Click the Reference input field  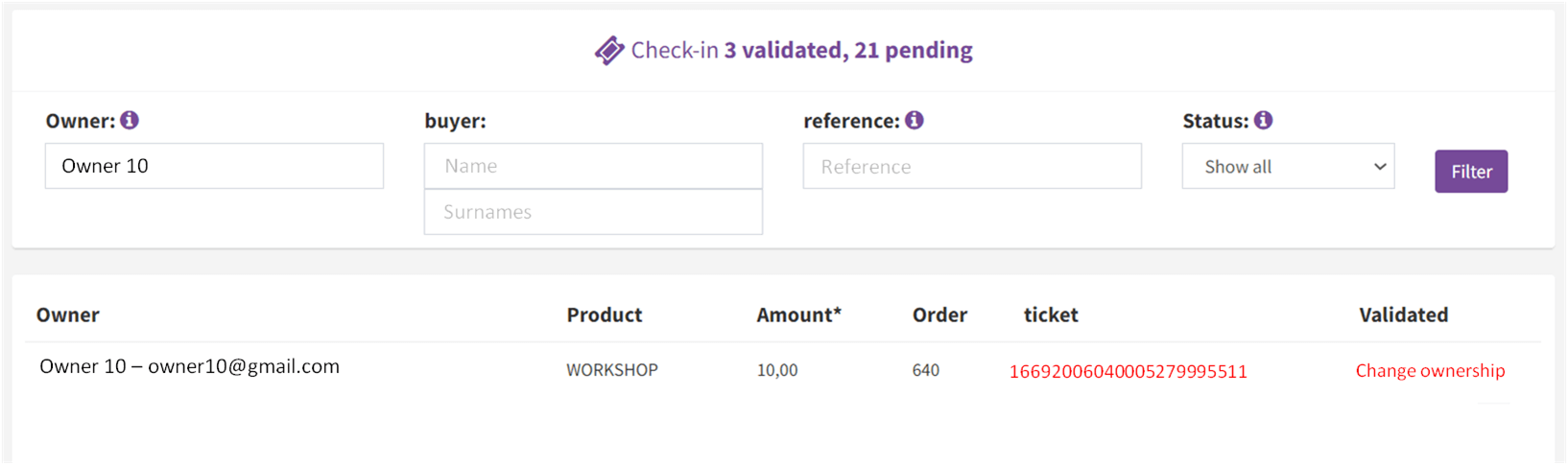point(972,166)
